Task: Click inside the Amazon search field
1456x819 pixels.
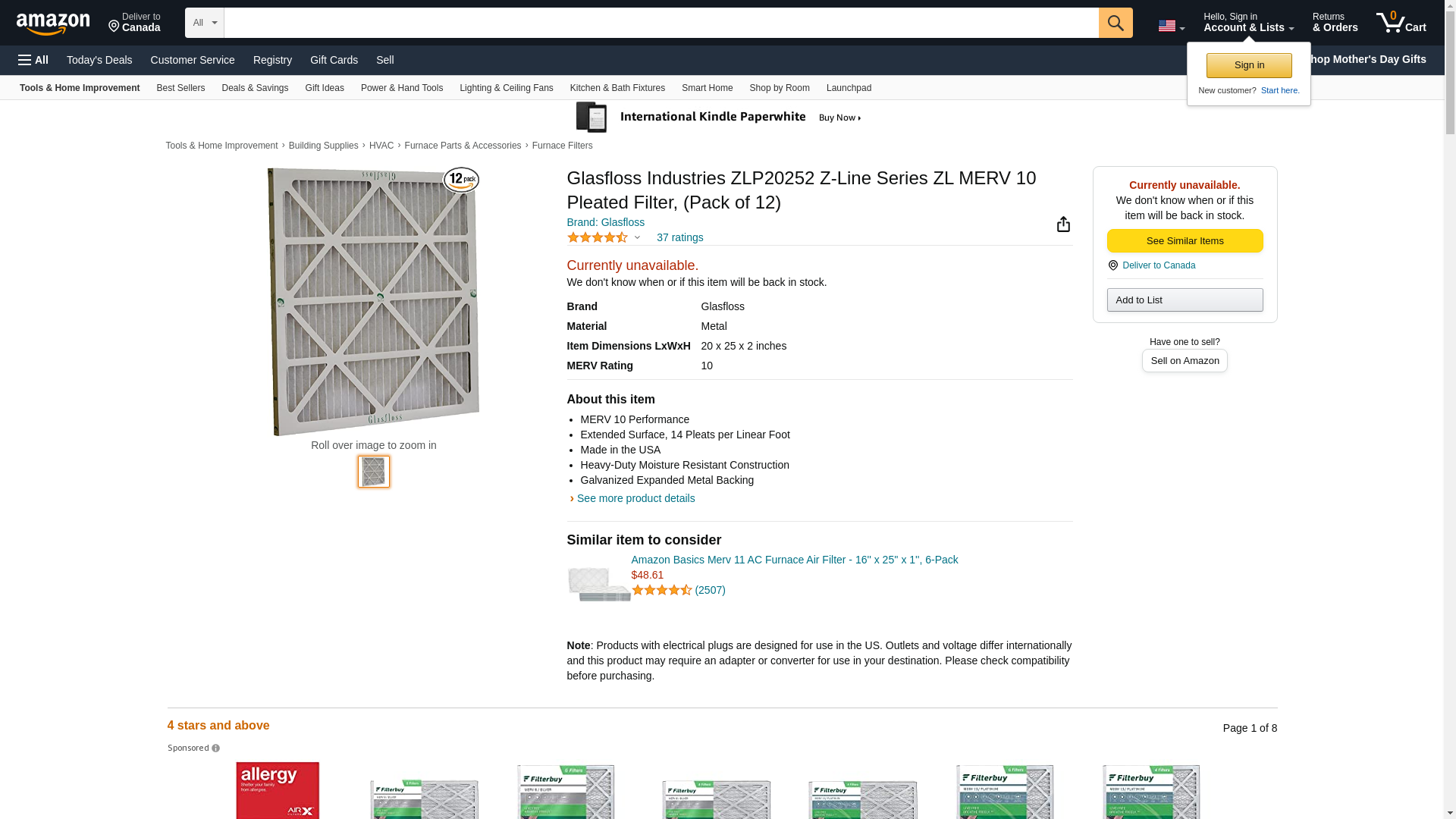Action: [661, 23]
